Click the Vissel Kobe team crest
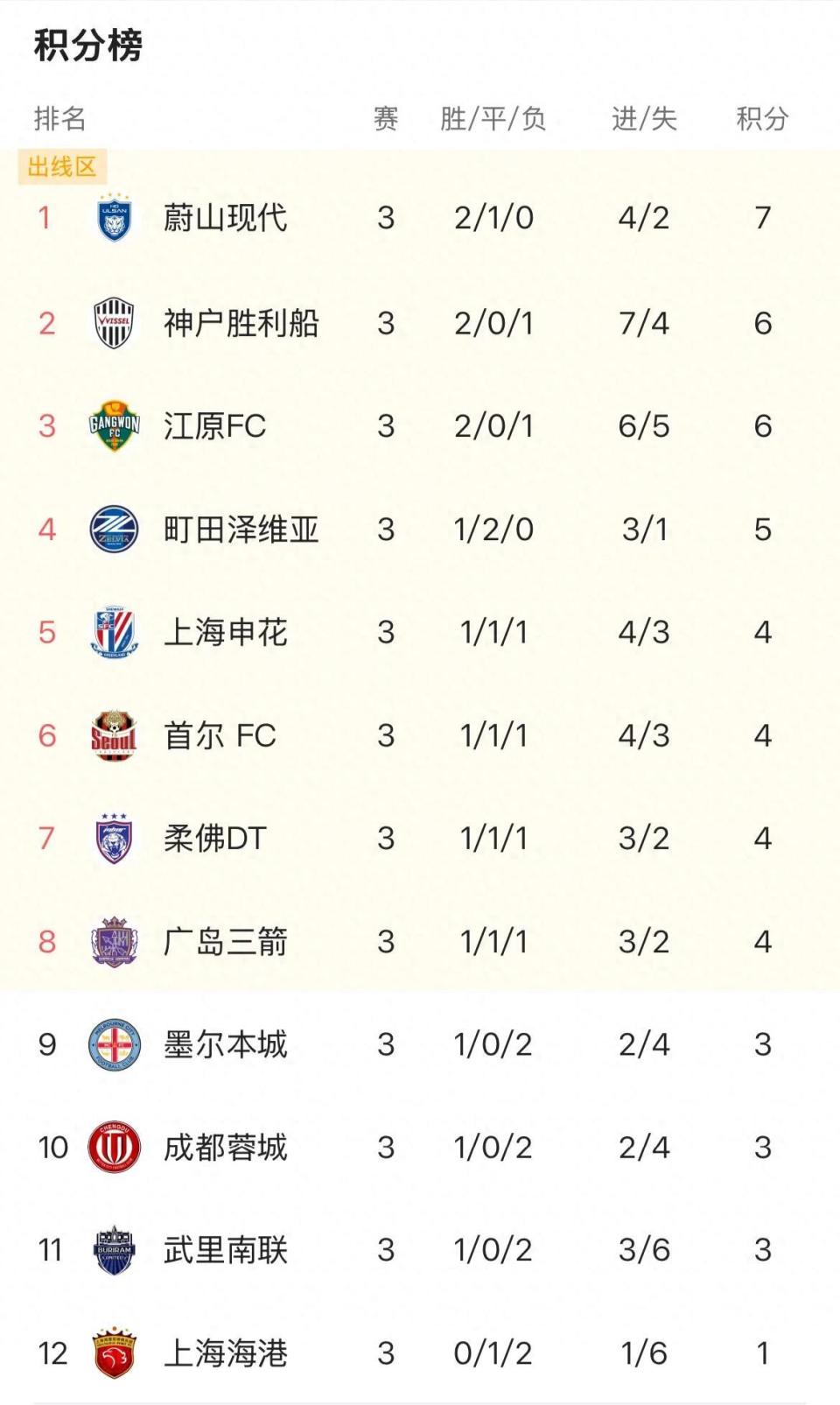 coord(115,323)
